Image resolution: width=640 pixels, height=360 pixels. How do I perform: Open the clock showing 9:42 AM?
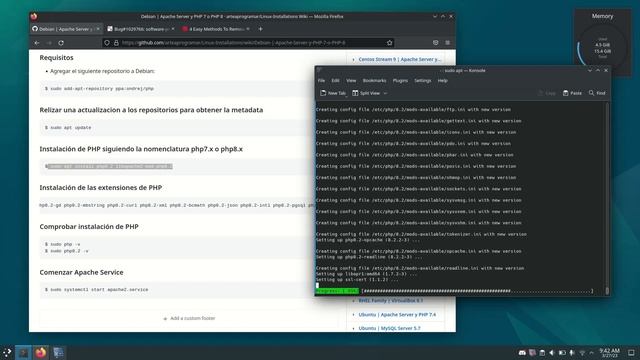pos(609,353)
